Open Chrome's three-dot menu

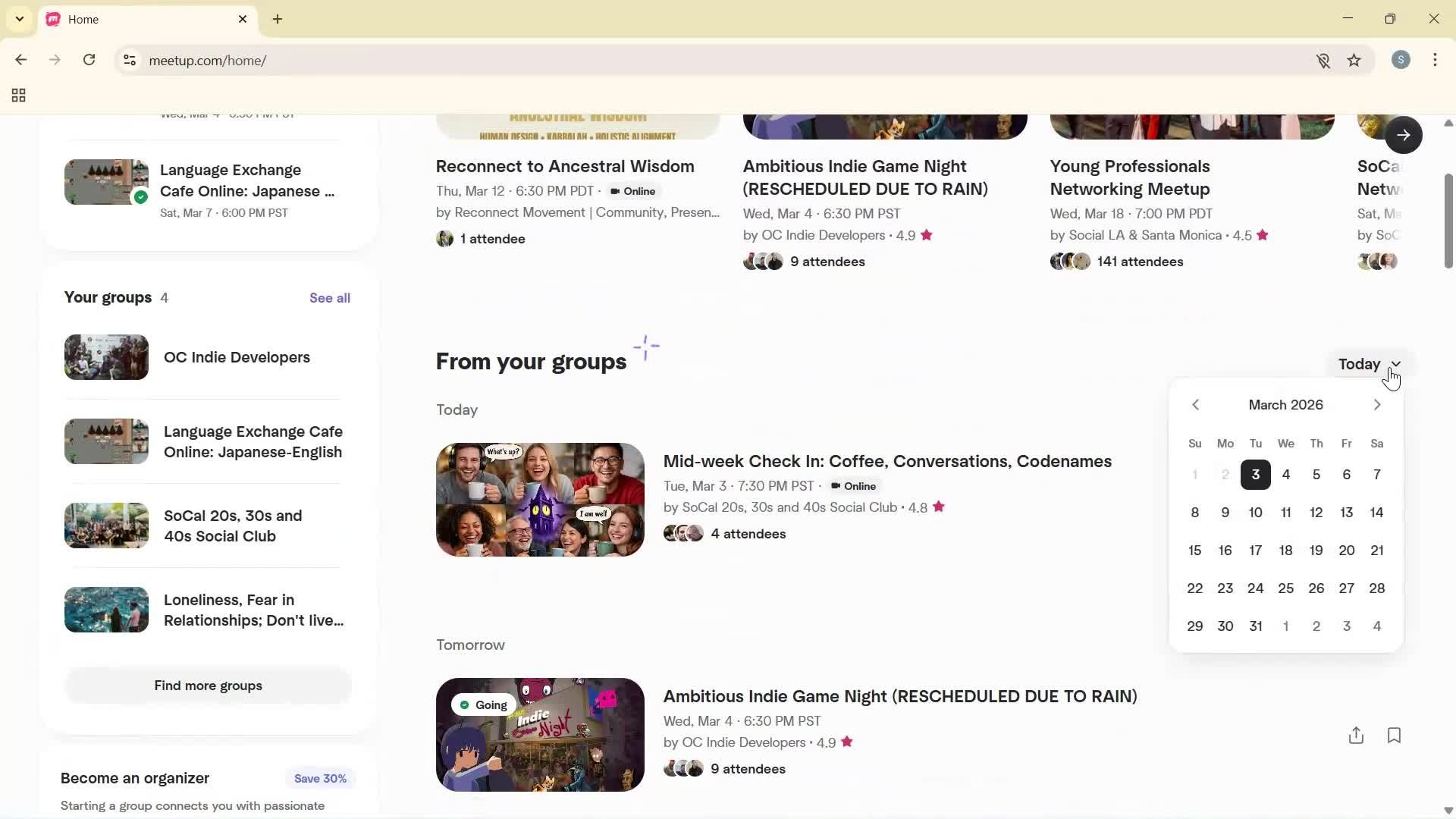(x=1436, y=60)
